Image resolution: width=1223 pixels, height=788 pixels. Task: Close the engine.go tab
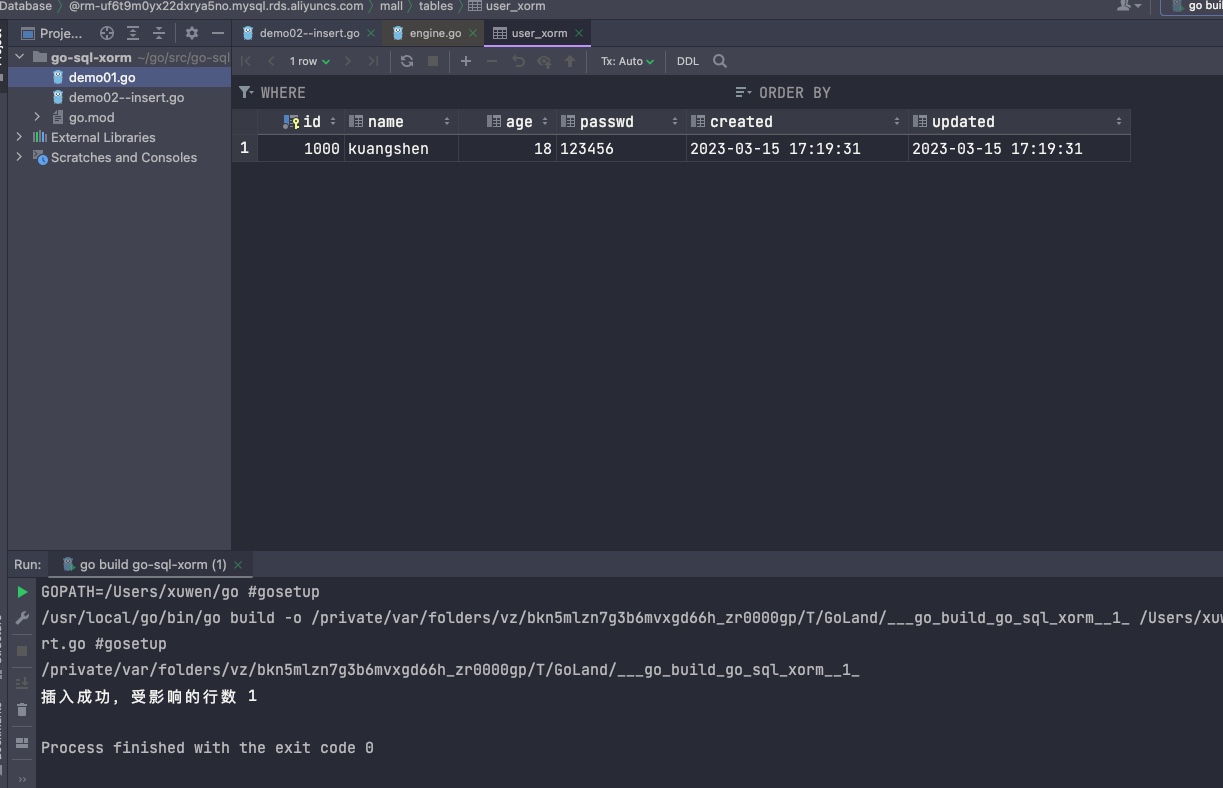pos(473,33)
